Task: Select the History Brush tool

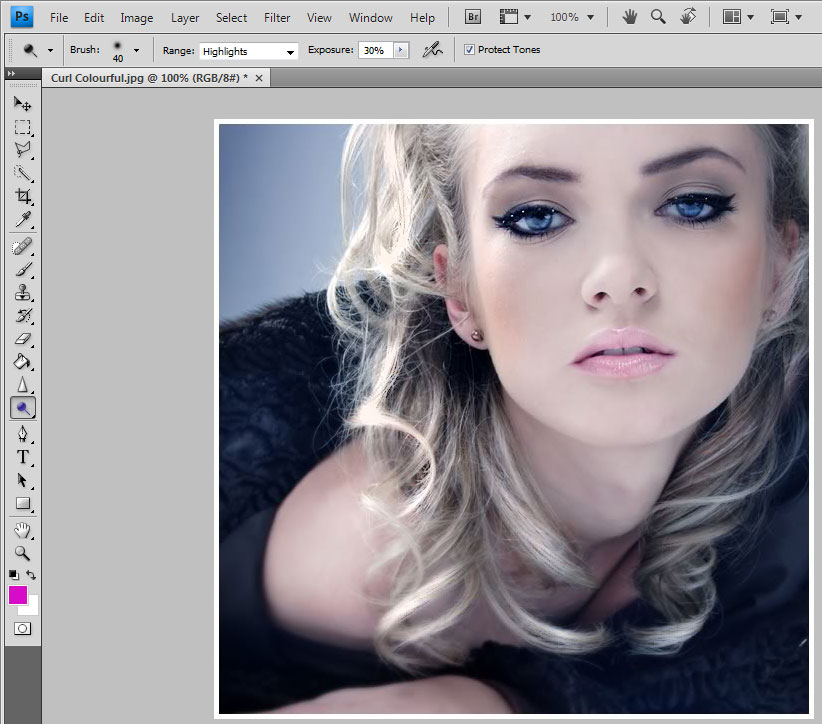Action: (x=23, y=316)
